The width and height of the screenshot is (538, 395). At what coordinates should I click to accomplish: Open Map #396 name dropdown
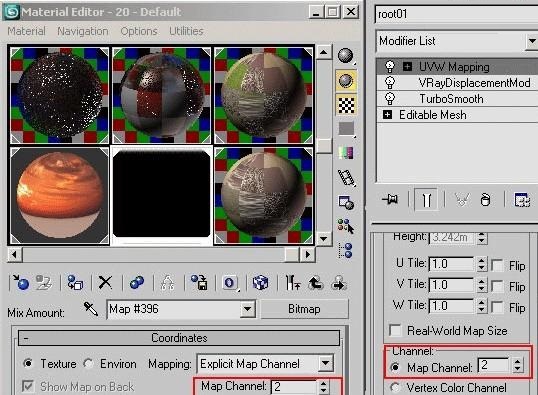pyautogui.click(x=248, y=309)
